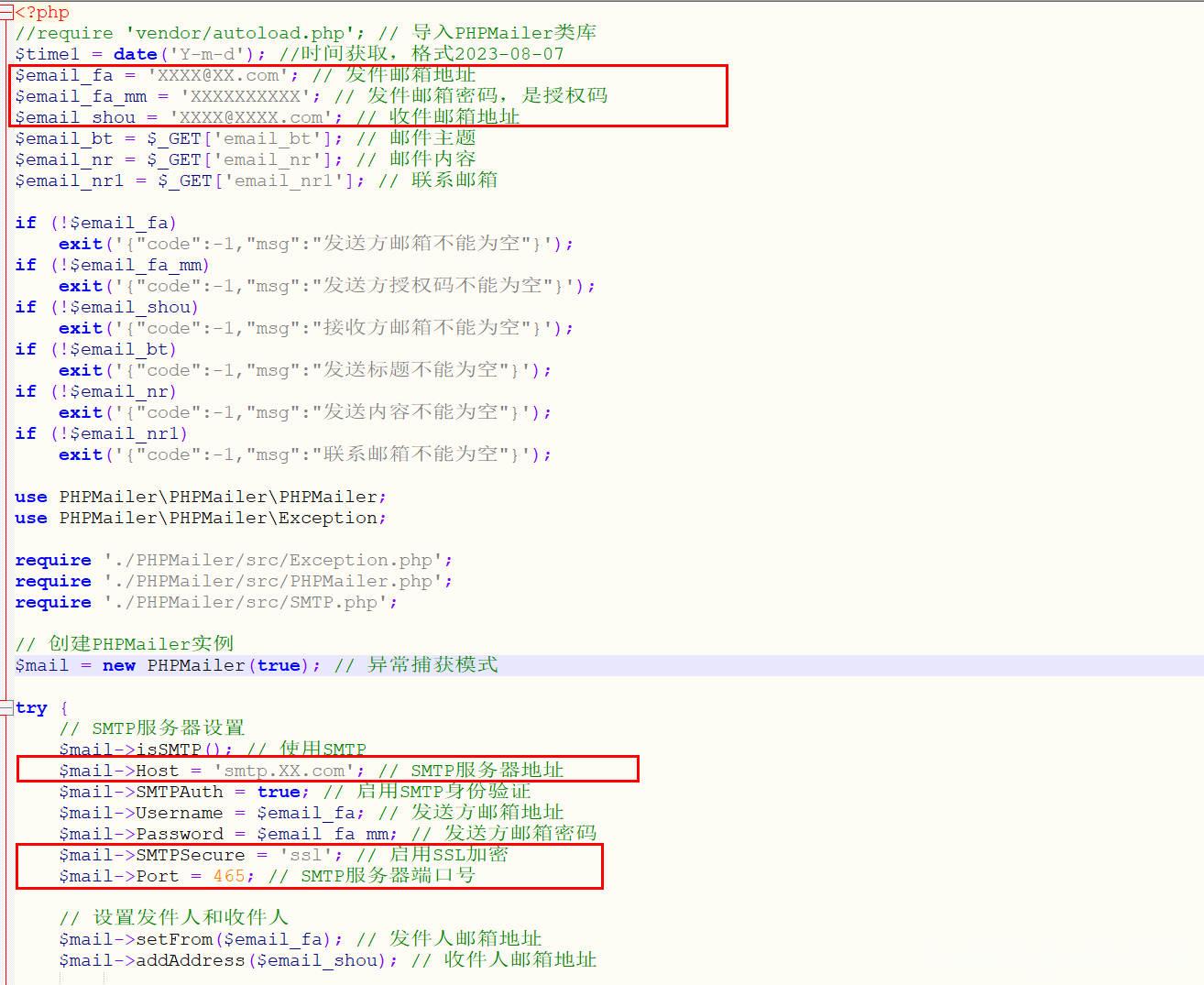
Task: Collapse the <?php fold marker
Action: (6, 12)
